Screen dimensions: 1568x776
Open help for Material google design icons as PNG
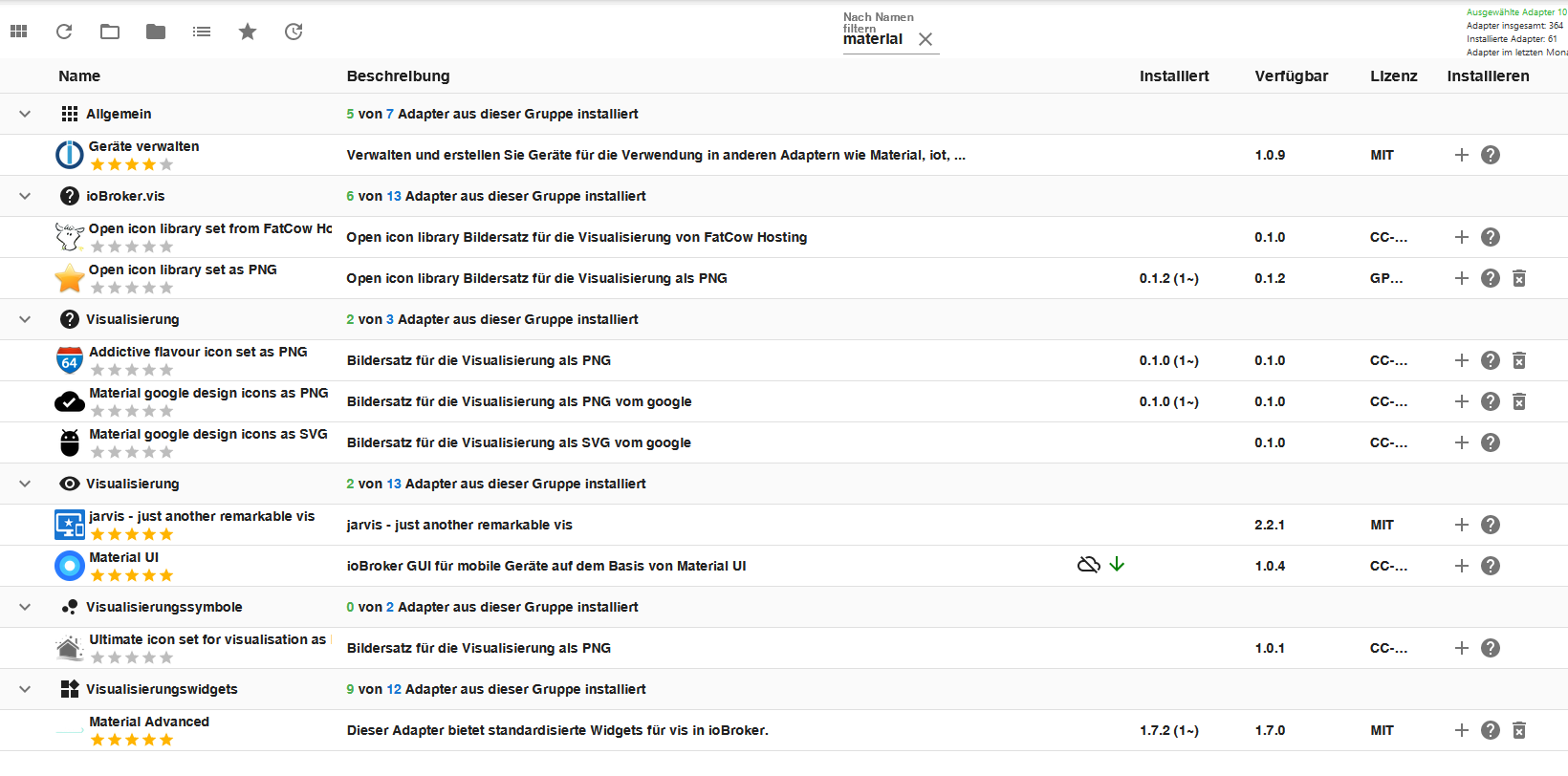tap(1491, 401)
